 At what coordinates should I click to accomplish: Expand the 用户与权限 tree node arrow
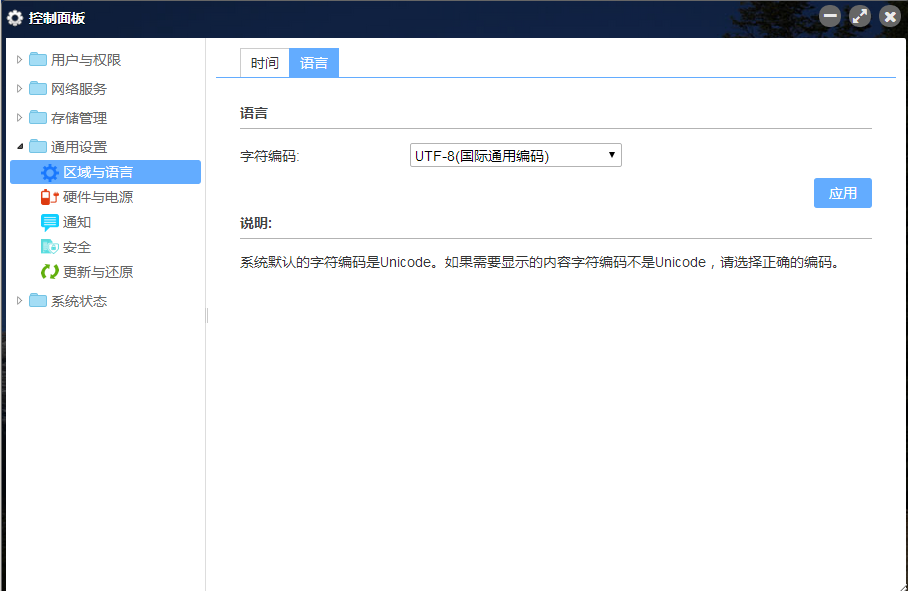19,60
